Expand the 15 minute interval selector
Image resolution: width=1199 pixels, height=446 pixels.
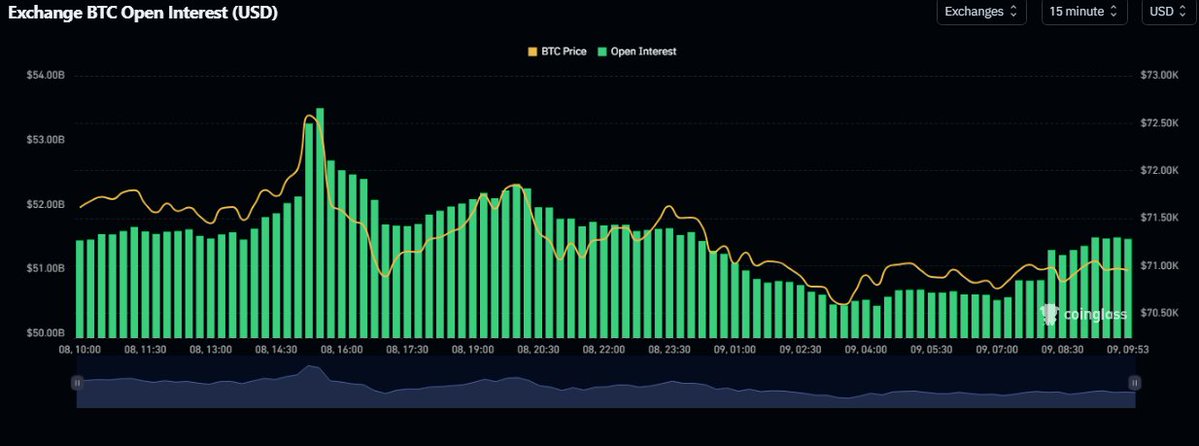1083,12
